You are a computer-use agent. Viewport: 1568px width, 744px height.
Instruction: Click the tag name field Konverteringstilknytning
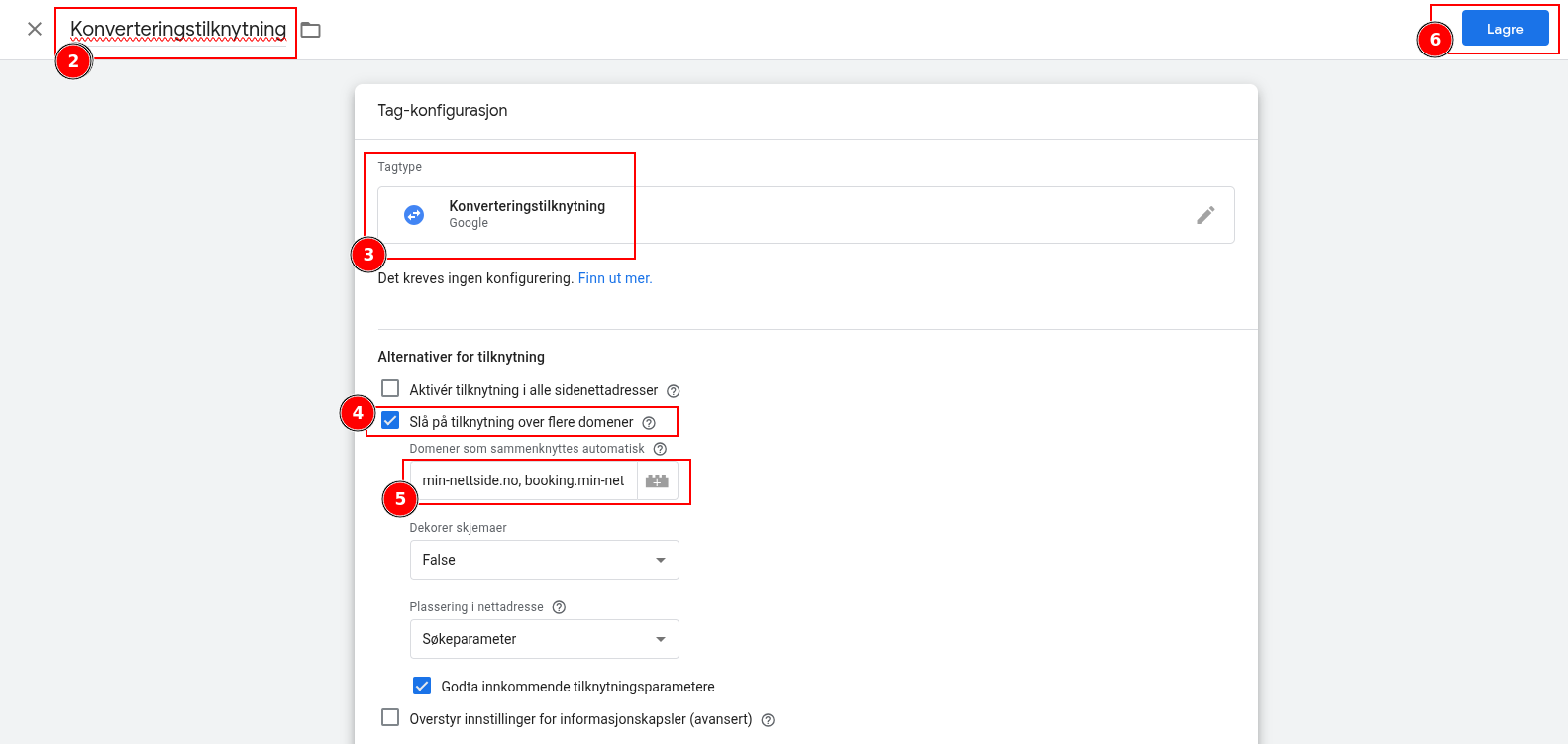[x=178, y=30]
